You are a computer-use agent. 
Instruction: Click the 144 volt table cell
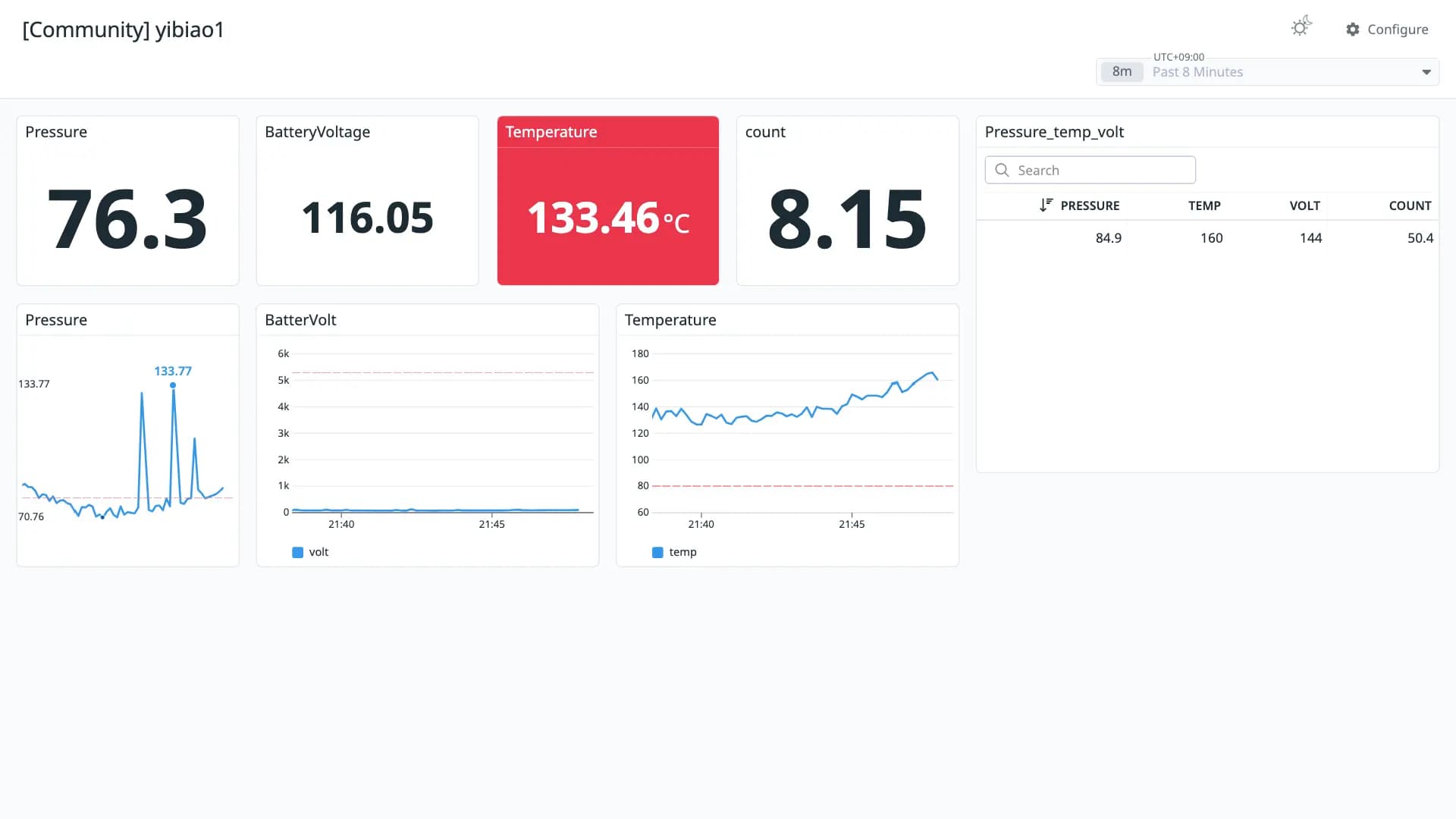[x=1310, y=238]
